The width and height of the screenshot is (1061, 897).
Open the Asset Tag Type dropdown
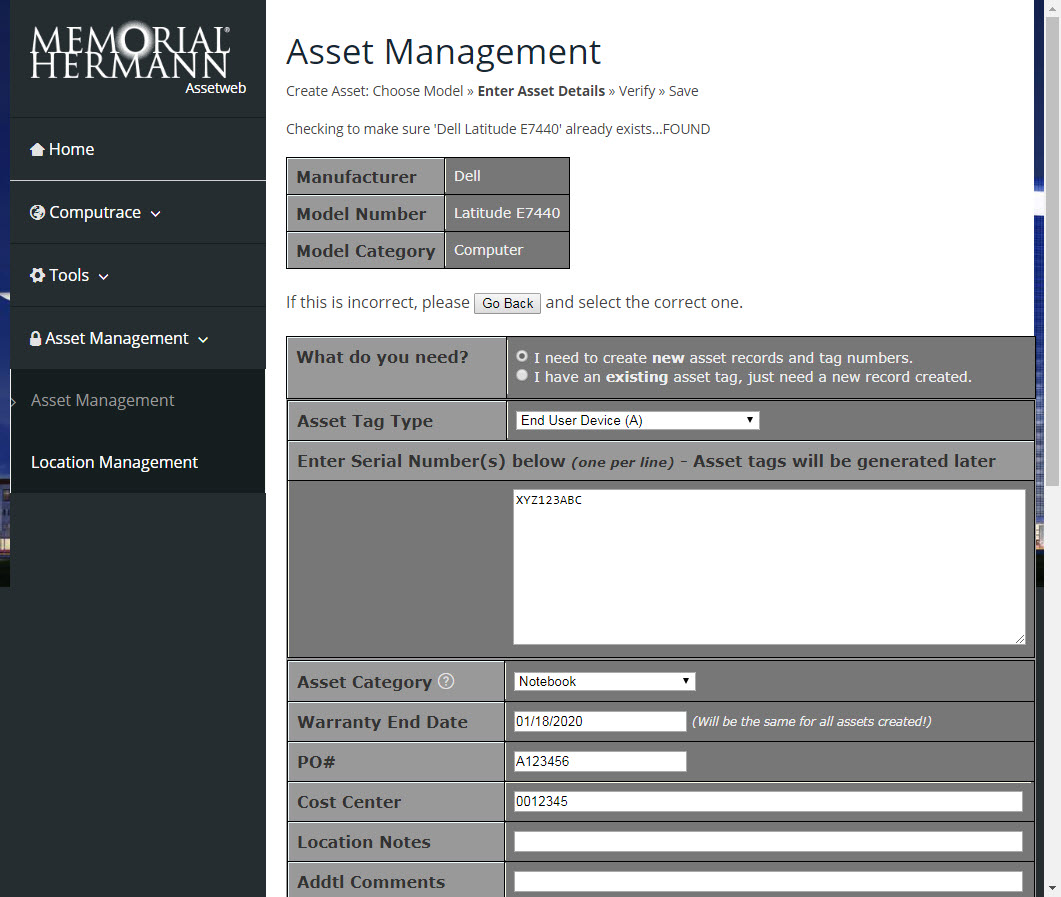637,420
